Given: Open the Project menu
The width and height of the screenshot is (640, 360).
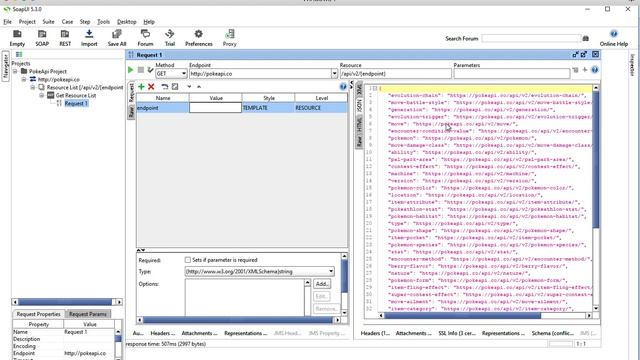Looking at the screenshot, I should 27,22.
